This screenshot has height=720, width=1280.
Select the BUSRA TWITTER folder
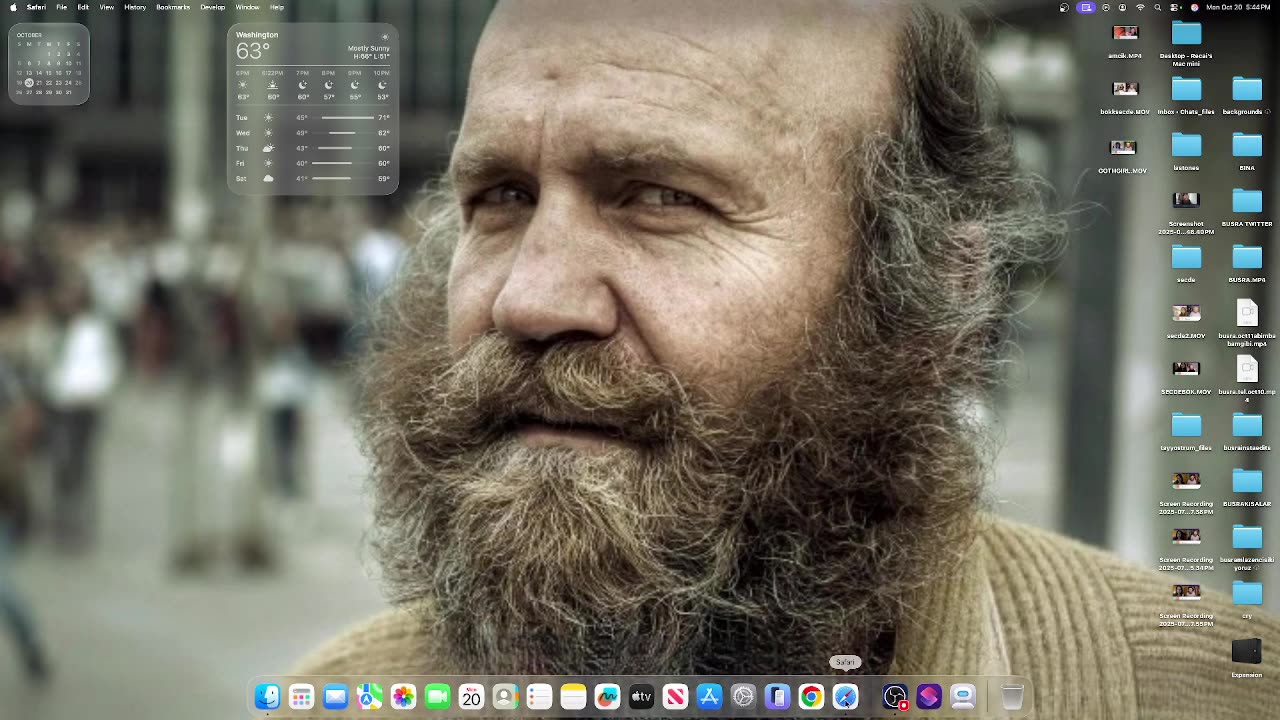(x=1247, y=201)
